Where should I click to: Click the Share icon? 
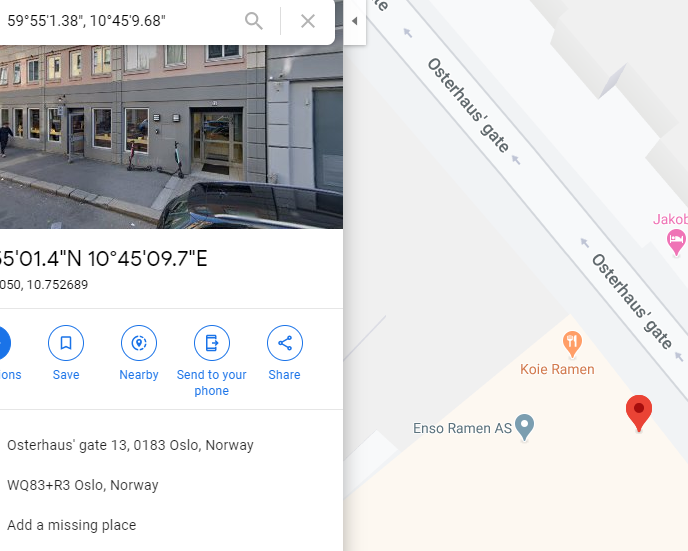[284, 343]
